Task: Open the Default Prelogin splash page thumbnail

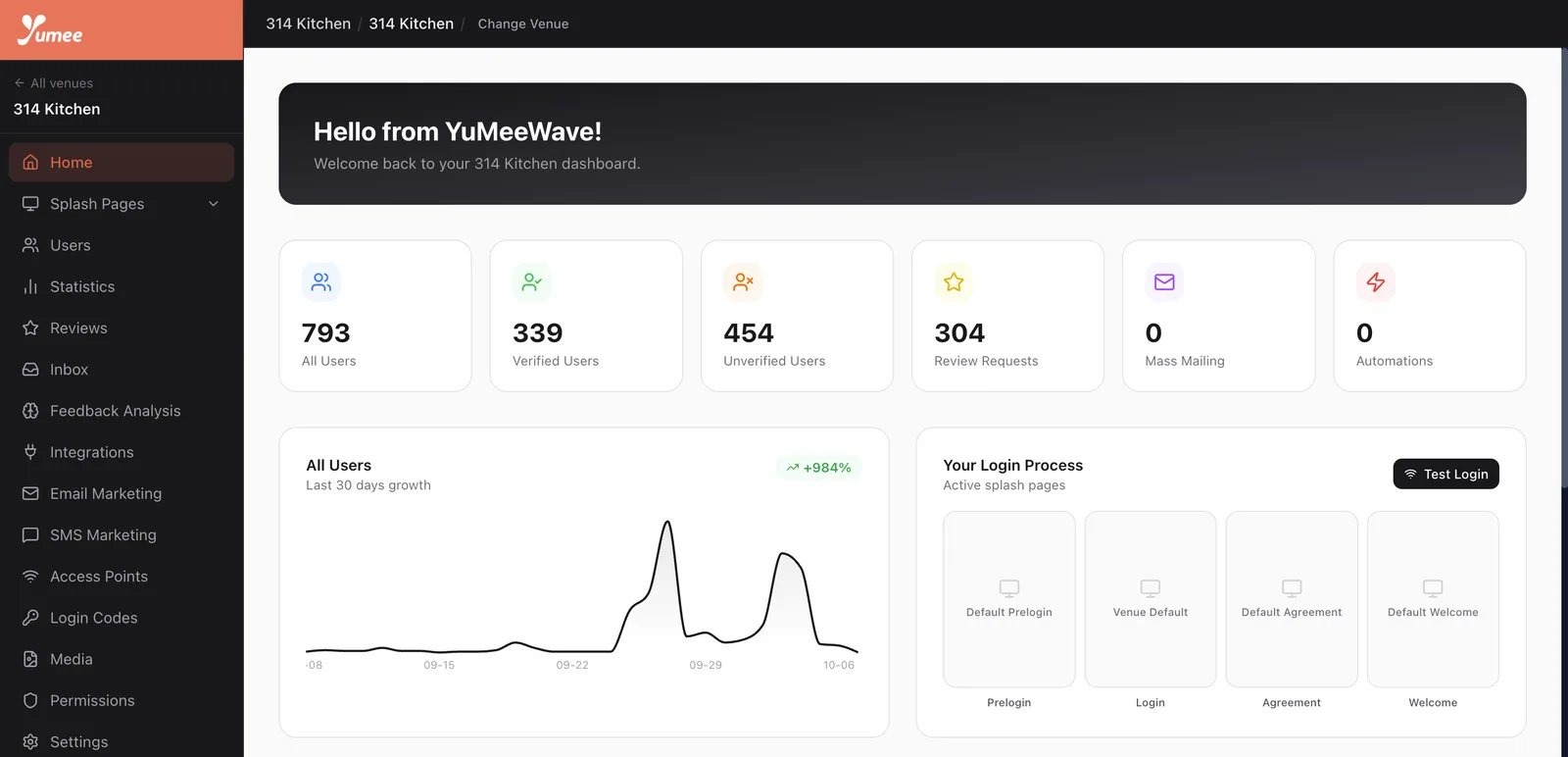Action: (x=1009, y=599)
